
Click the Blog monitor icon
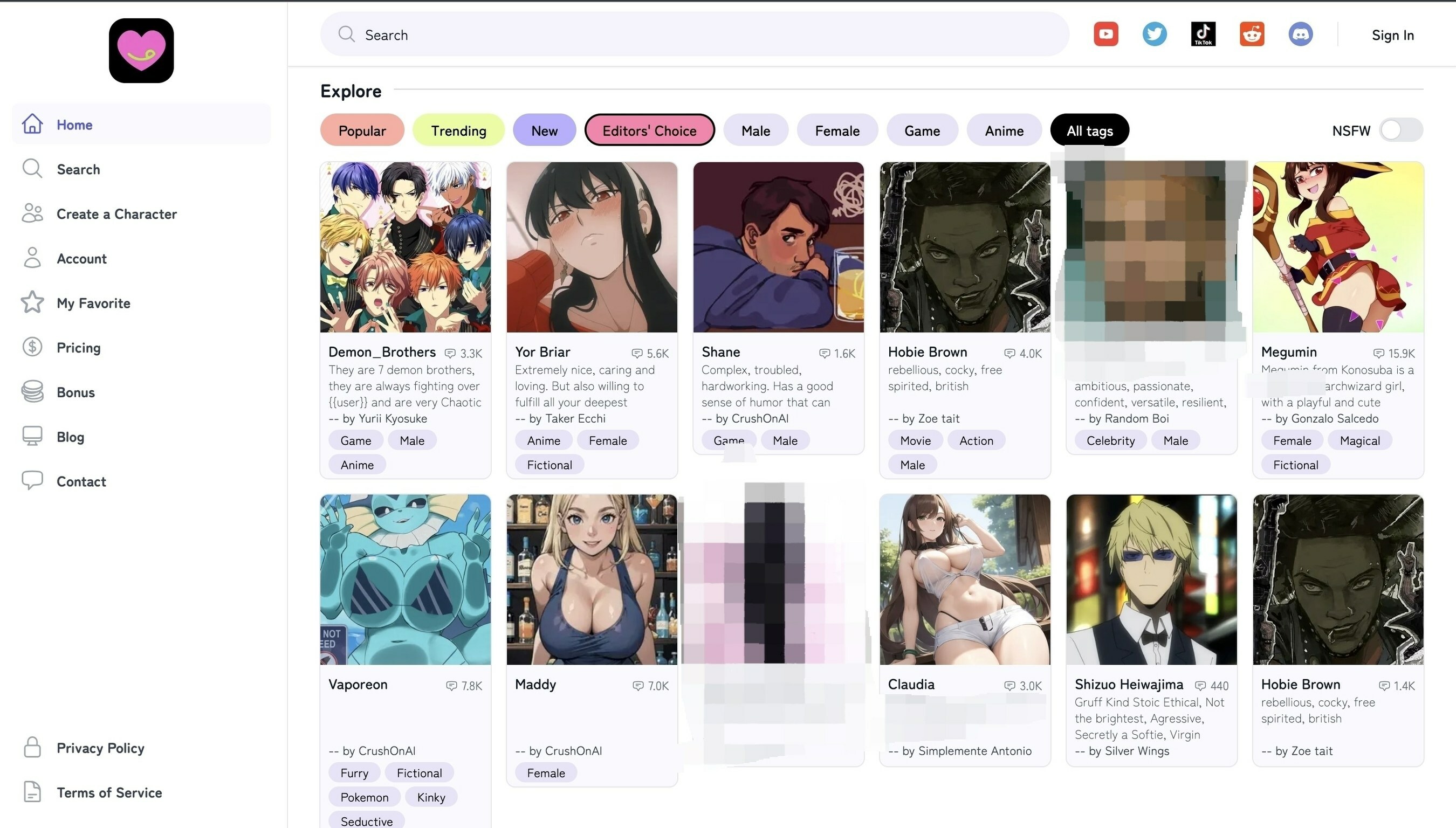tap(32, 436)
